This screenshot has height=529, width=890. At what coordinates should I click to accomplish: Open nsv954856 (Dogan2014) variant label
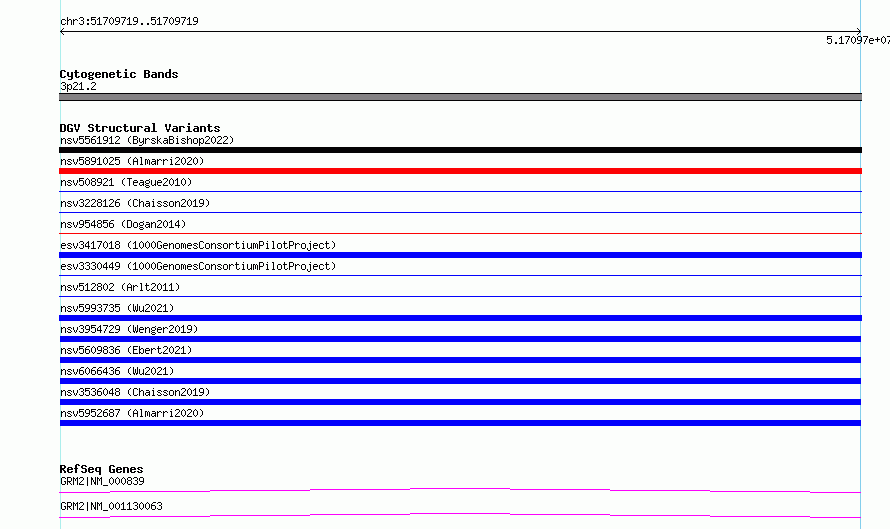tap(123, 224)
